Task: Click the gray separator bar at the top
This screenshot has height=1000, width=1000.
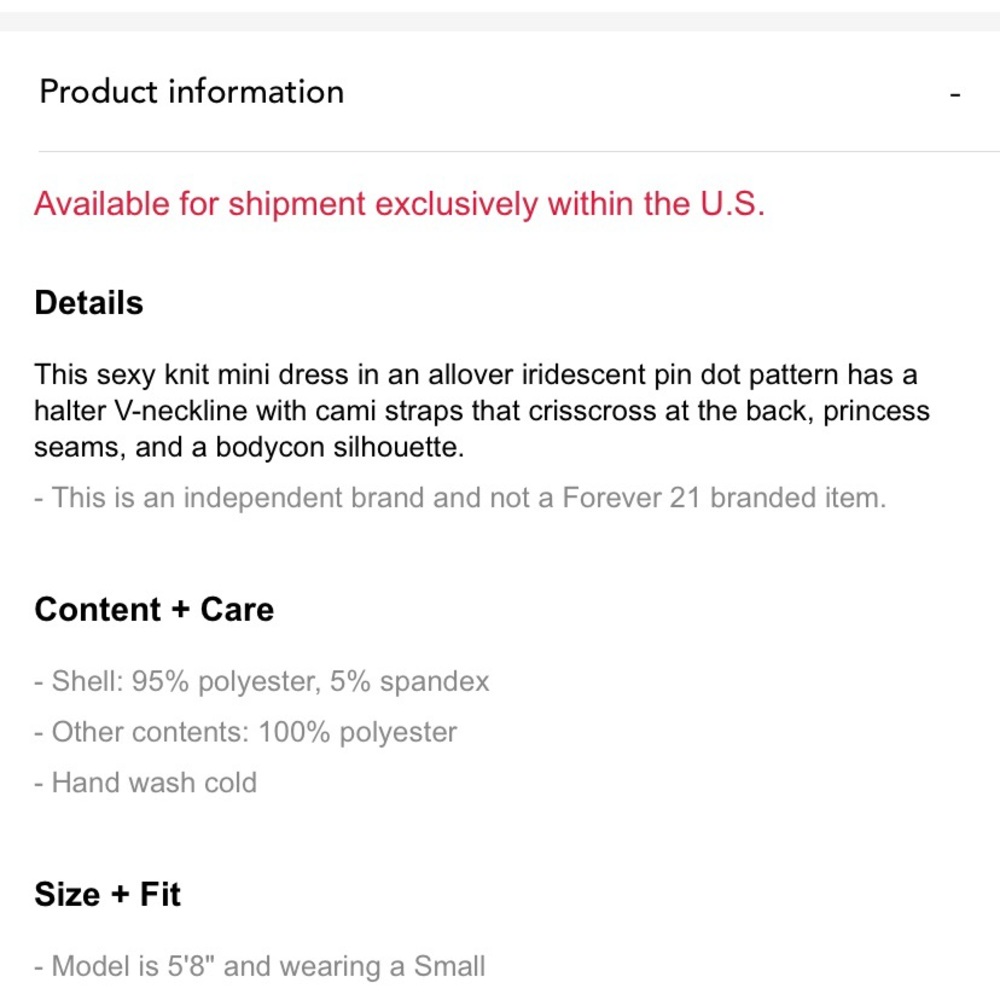Action: (x=500, y=21)
